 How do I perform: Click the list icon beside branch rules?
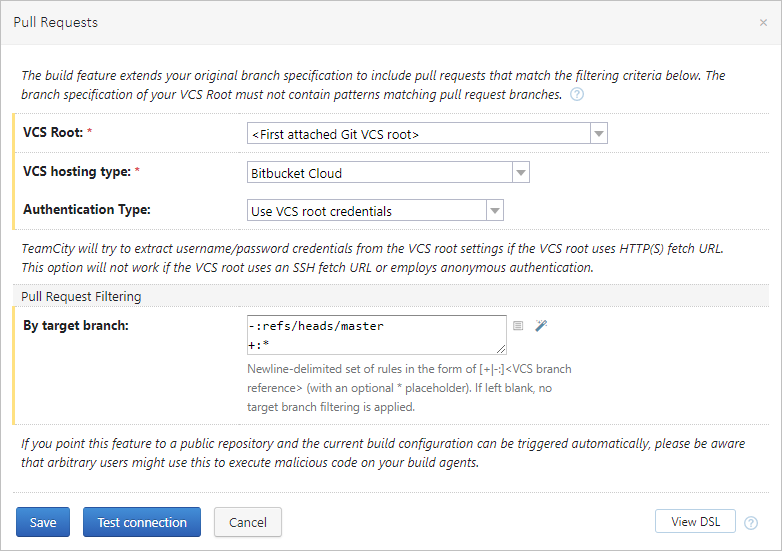click(x=518, y=326)
